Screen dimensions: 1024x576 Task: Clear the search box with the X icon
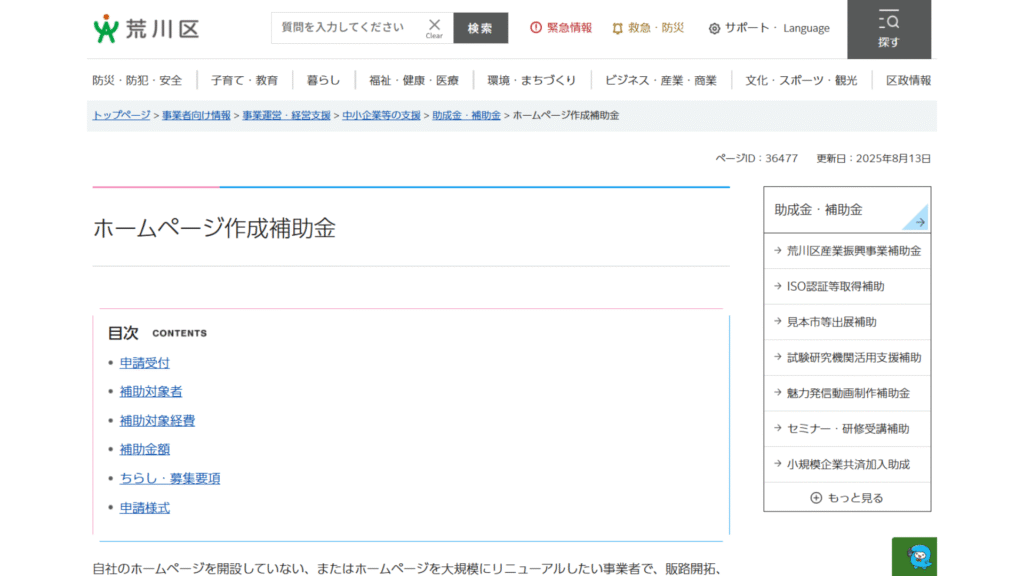pyautogui.click(x=434, y=27)
